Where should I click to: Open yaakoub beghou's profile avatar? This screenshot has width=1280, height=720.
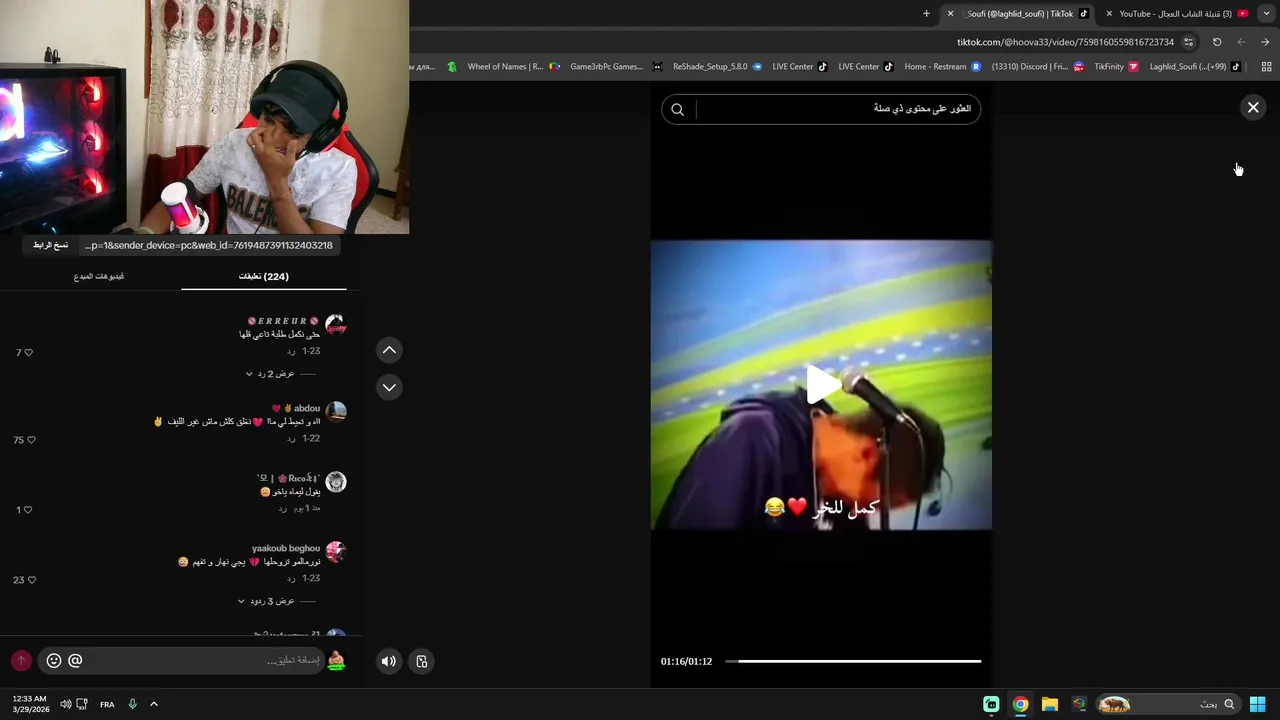point(336,552)
